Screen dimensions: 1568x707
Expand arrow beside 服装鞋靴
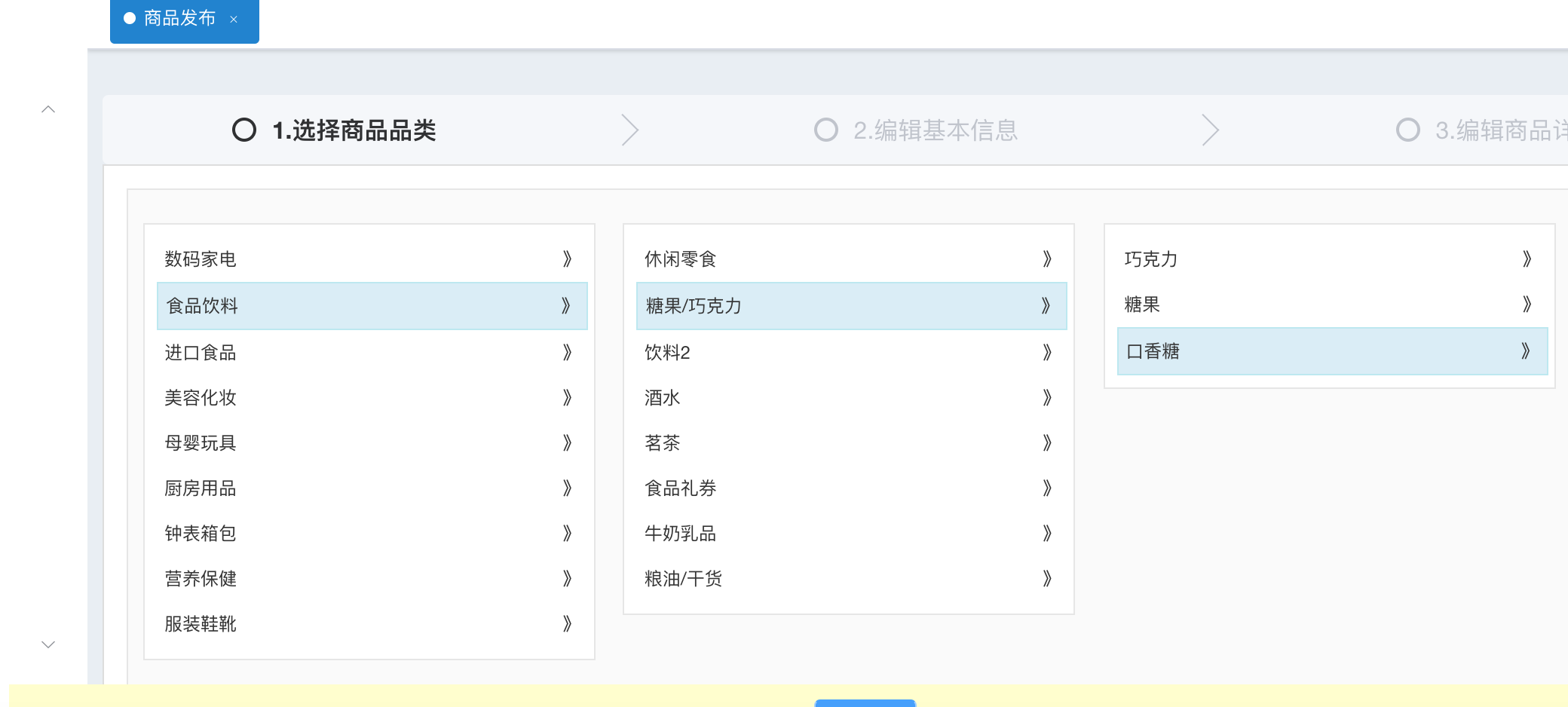(x=567, y=624)
